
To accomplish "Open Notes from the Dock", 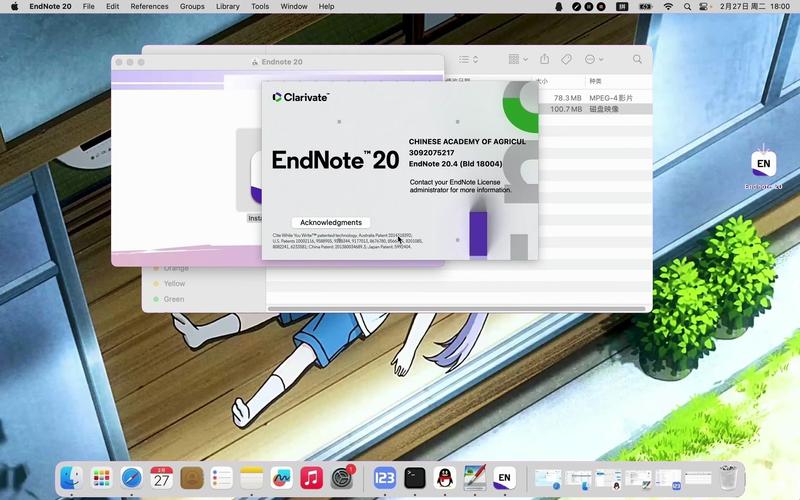I will click(252, 478).
